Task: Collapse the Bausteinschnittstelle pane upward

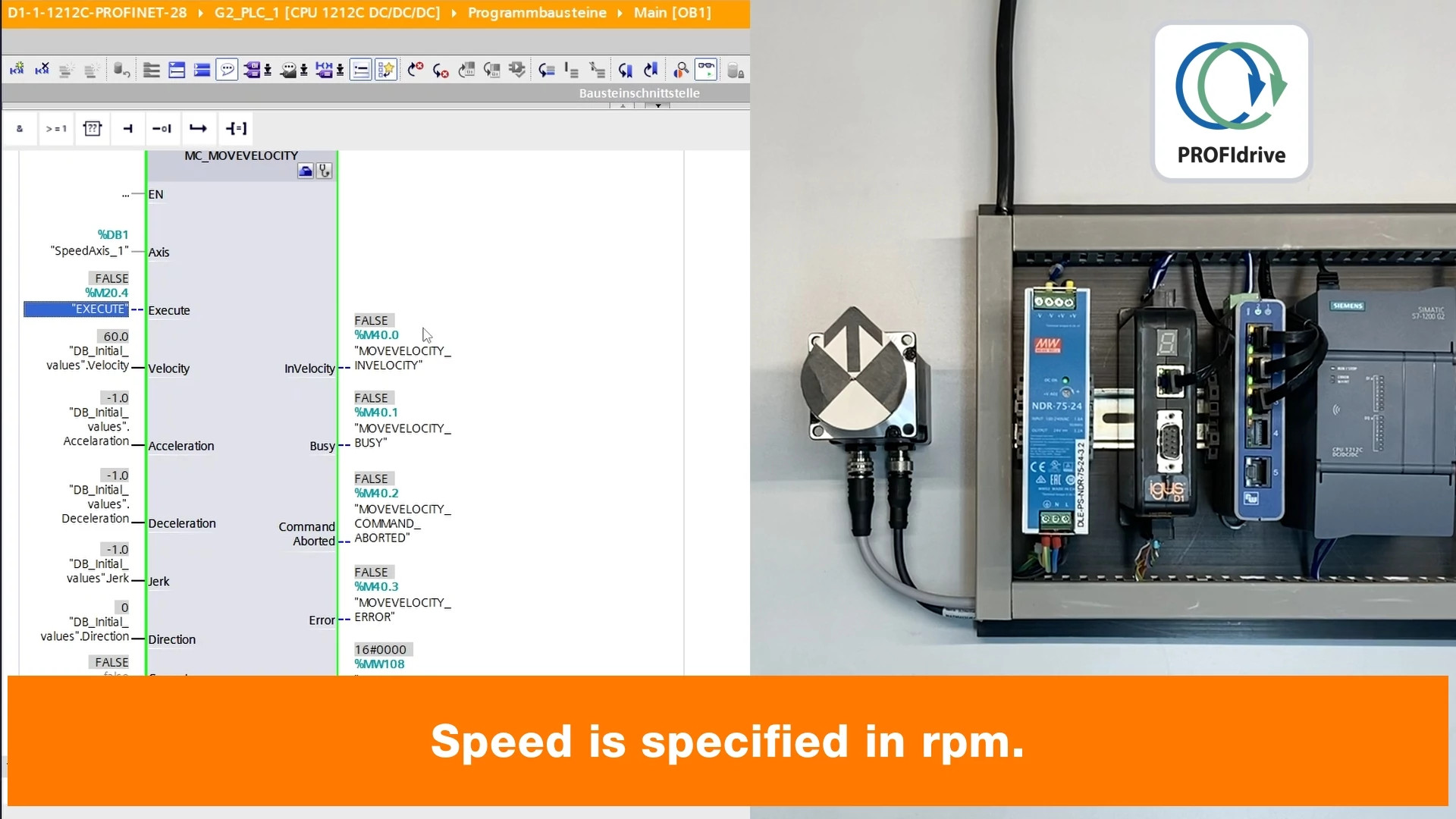Action: click(623, 105)
